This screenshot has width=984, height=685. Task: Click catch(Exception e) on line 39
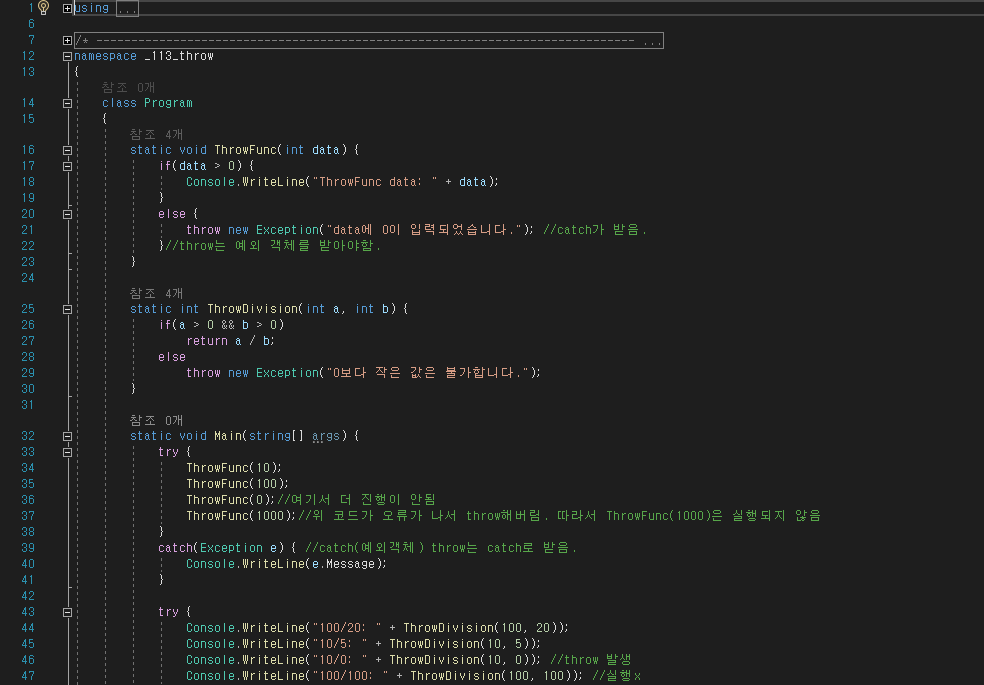click(x=221, y=548)
